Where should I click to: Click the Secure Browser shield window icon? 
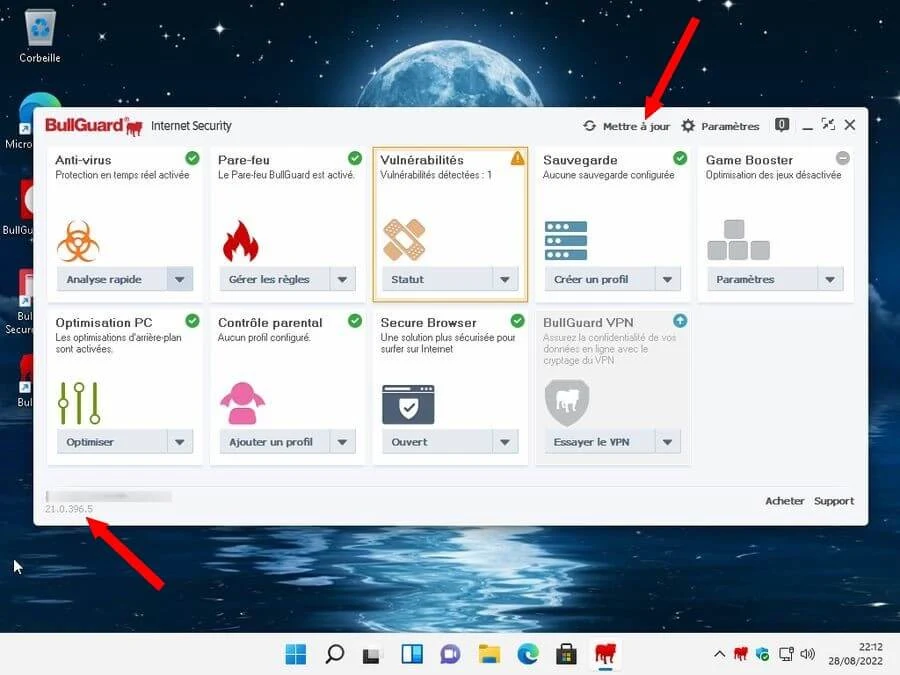408,405
